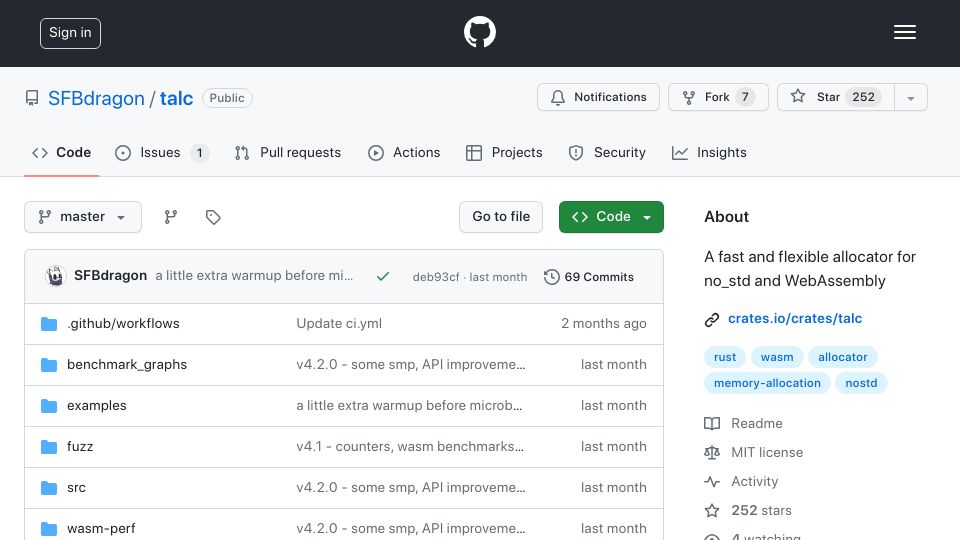Screen dimensions: 960x540
Task: Open the src folder
Action: coord(77,487)
